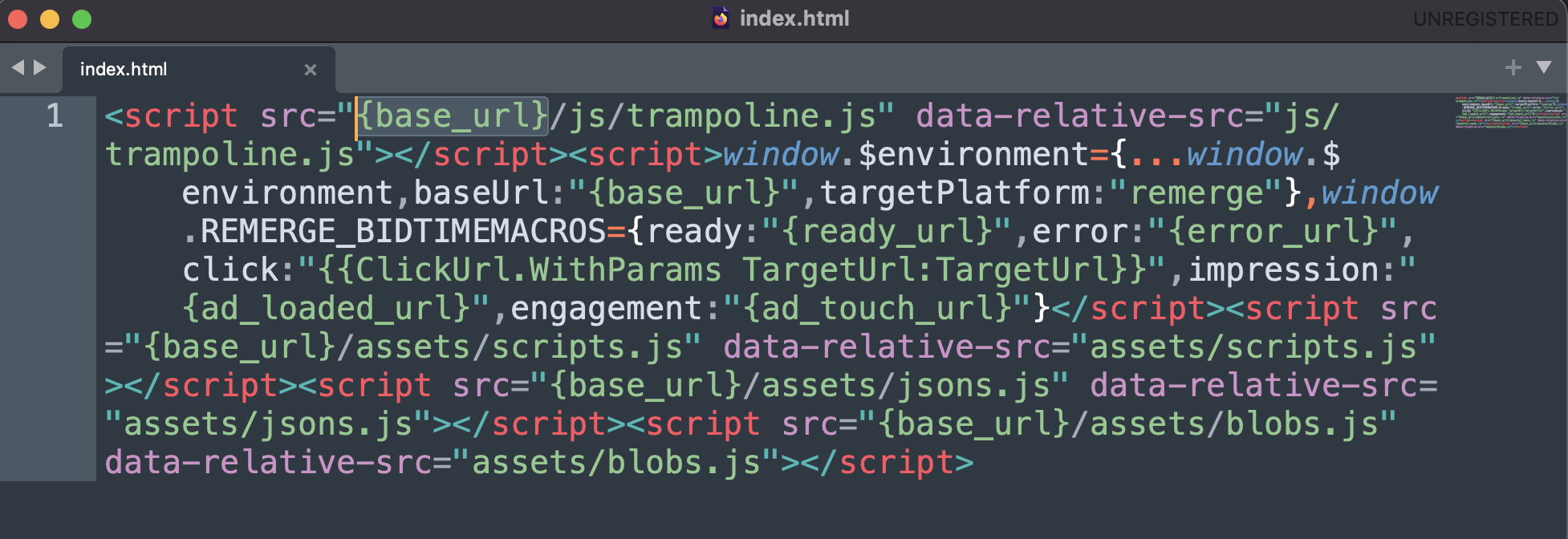Click the {ad_loaded_url} placeholder
The height and width of the screenshot is (539, 1568).
pyautogui.click(x=326, y=309)
